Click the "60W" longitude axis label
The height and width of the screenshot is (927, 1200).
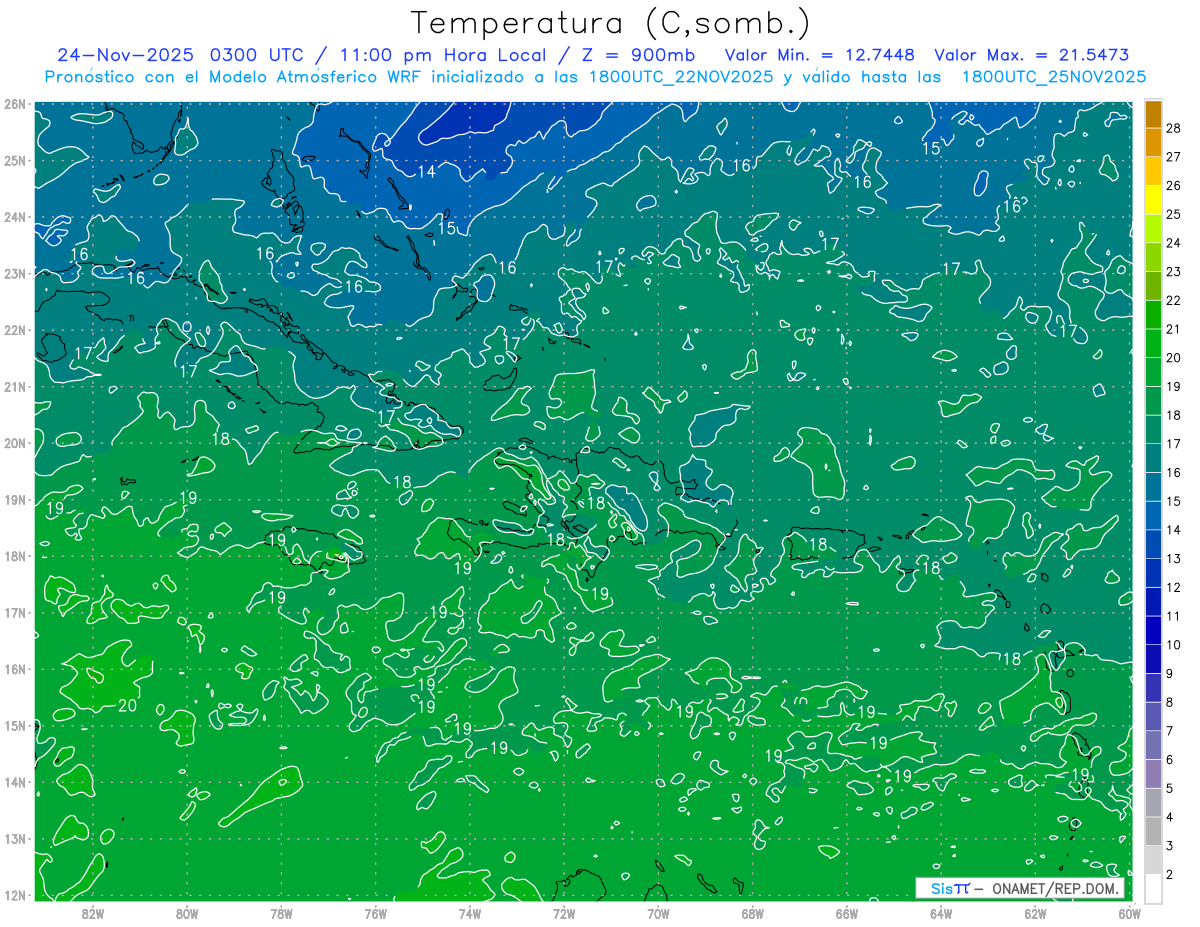tap(1129, 913)
